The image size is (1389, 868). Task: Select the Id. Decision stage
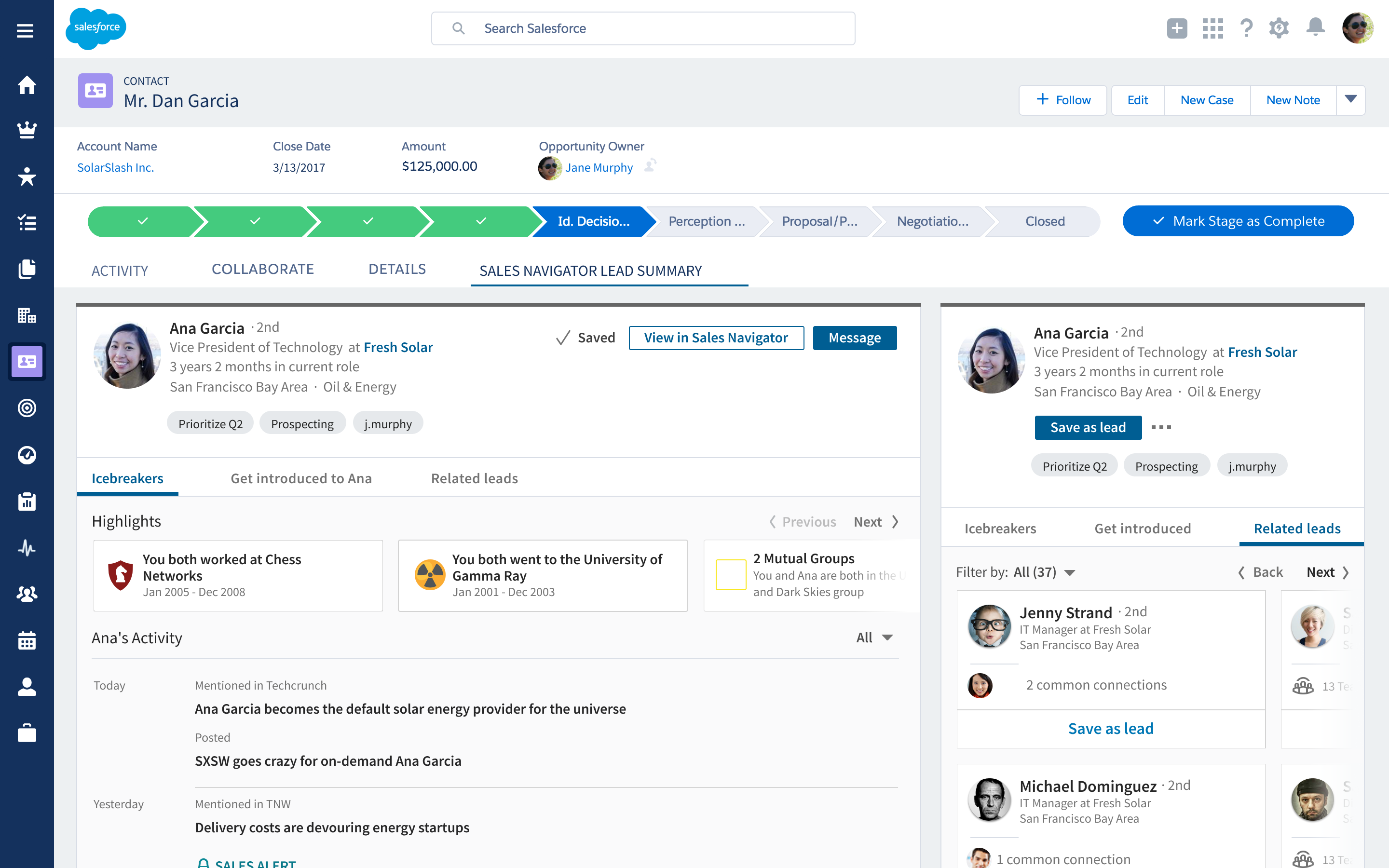(594, 222)
